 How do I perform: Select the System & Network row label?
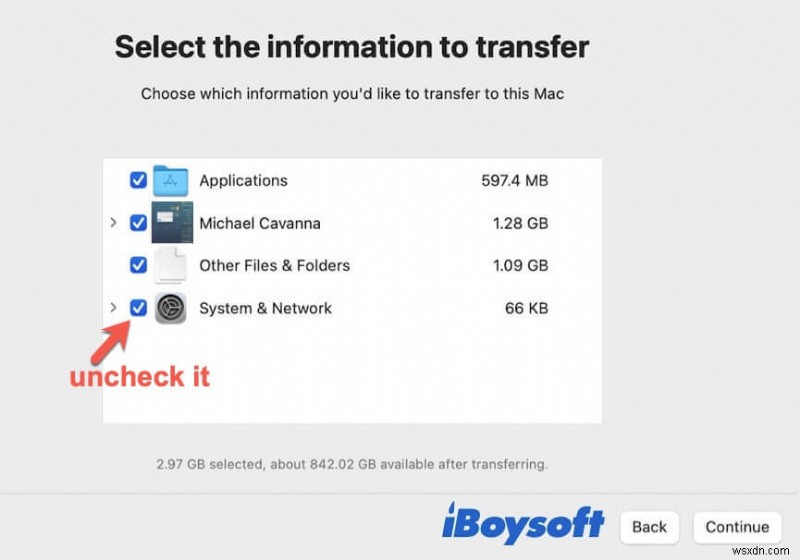click(x=265, y=308)
